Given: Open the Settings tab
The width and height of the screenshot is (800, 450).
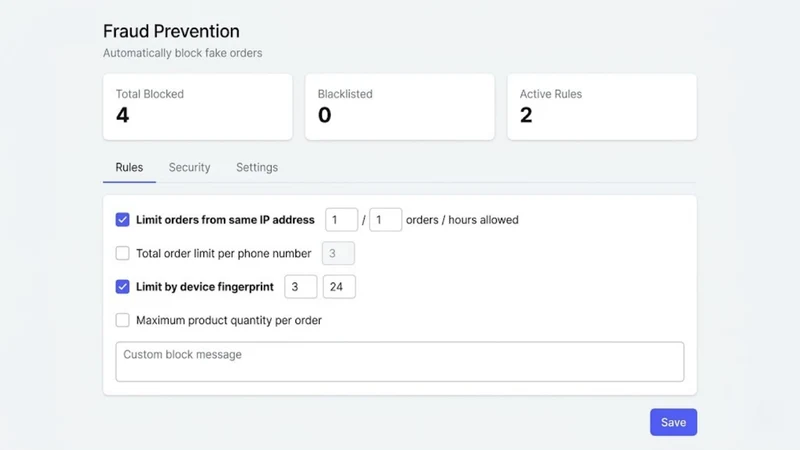Looking at the screenshot, I should (257, 167).
